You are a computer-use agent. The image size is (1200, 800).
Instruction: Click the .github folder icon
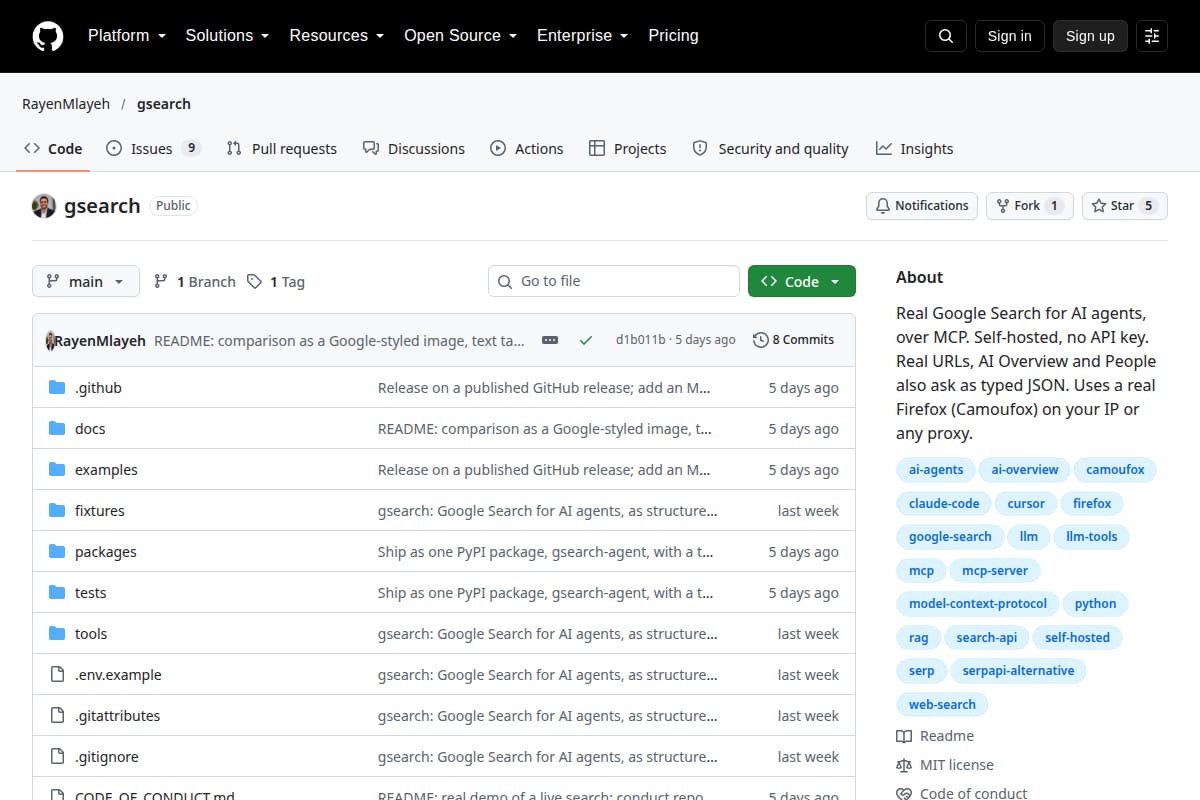click(x=57, y=388)
